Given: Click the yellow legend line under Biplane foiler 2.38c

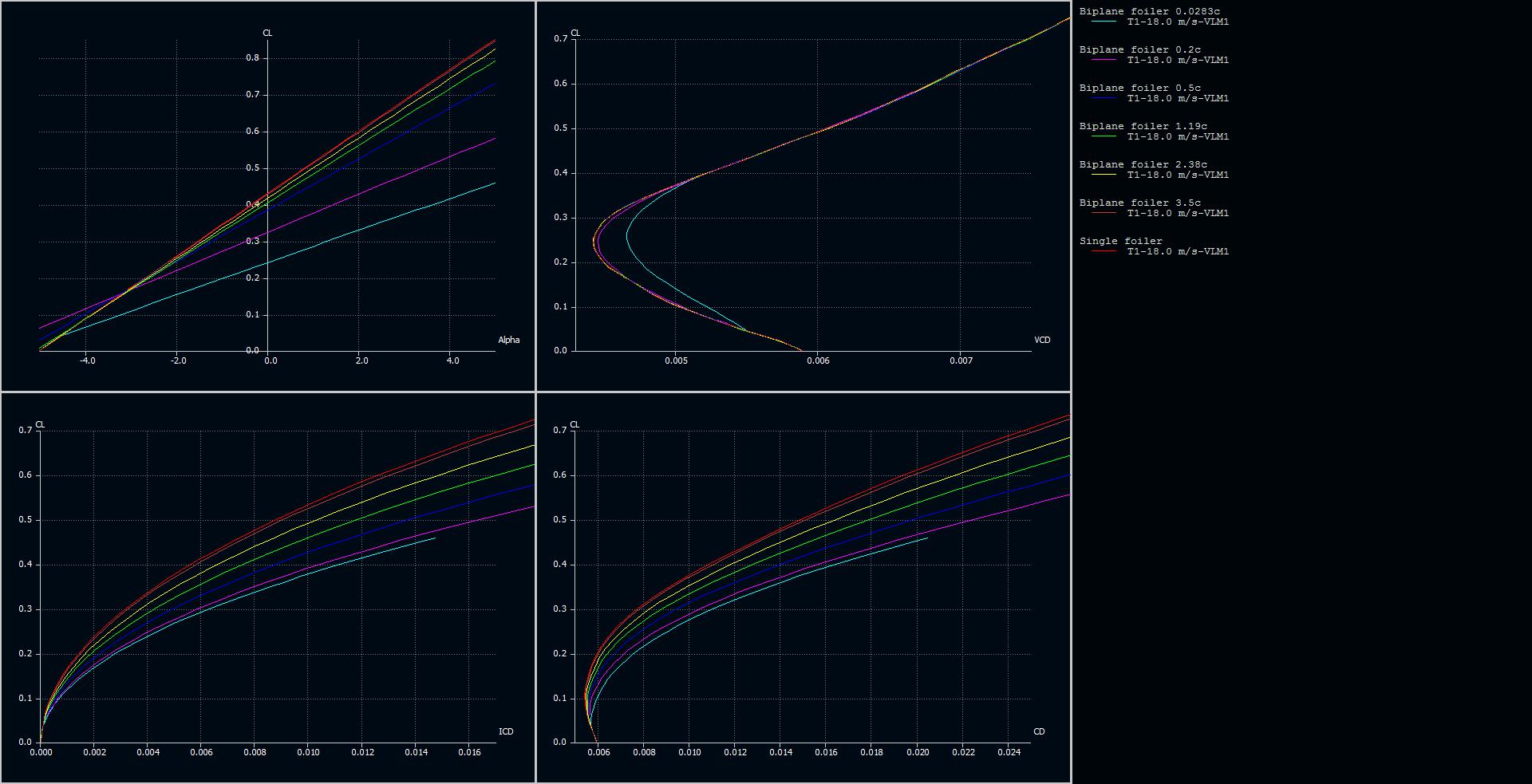Looking at the screenshot, I should [1104, 175].
